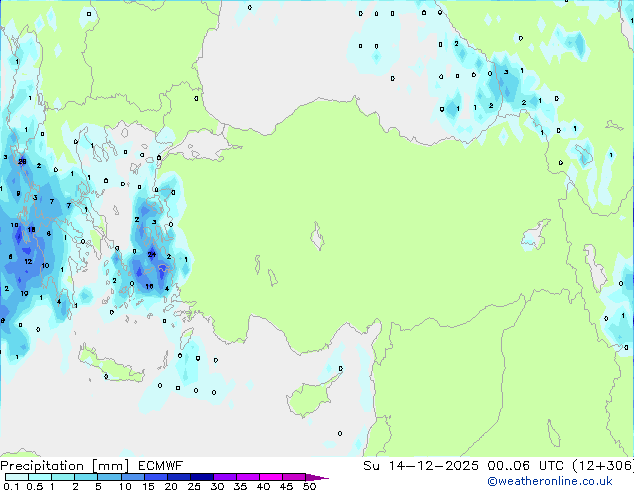Image resolution: width=634 pixels, height=490 pixels.
Task: Click the 10–15 mm blue legend swatch
Action: 133,477
